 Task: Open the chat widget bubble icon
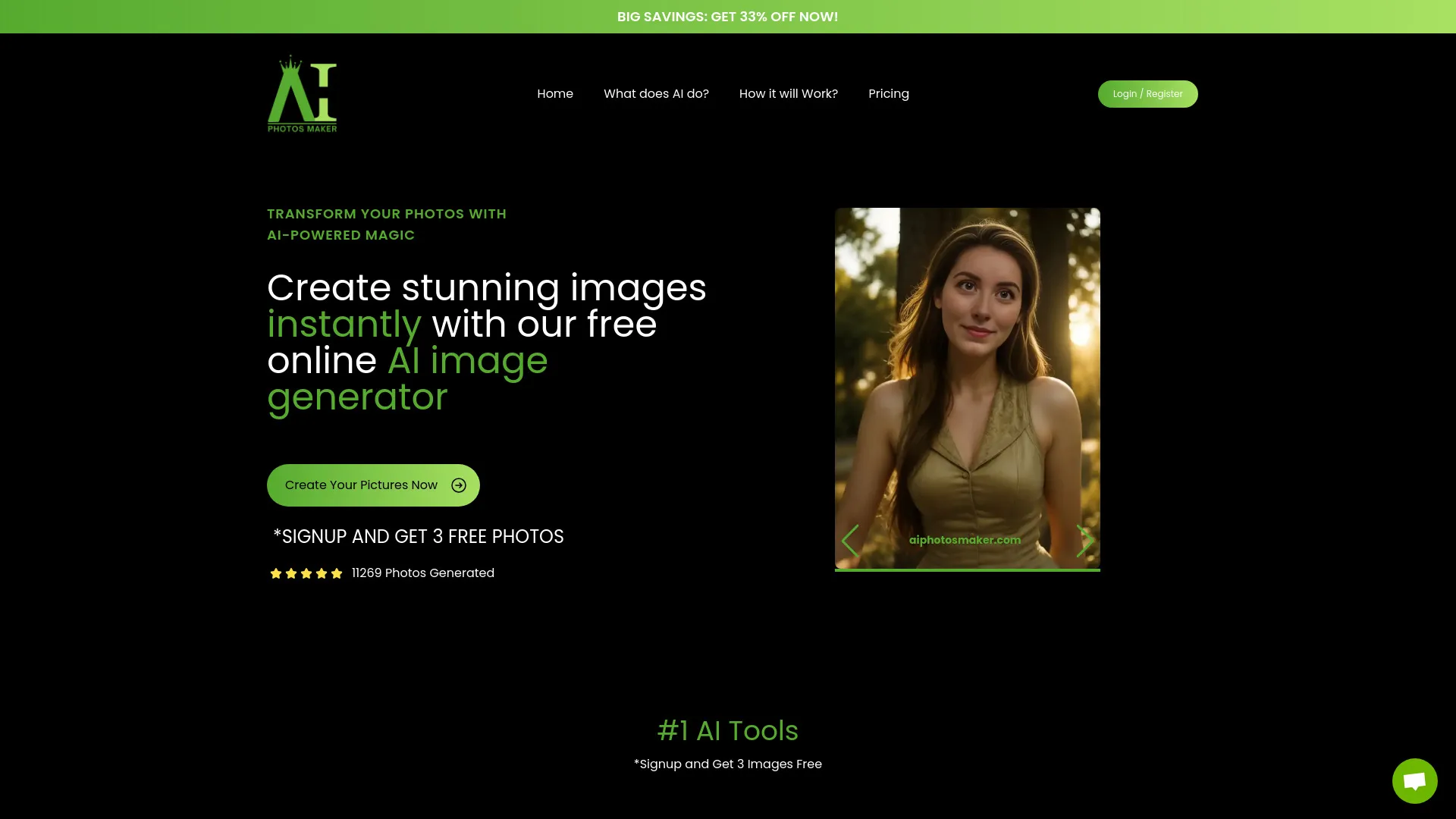coord(1414,780)
